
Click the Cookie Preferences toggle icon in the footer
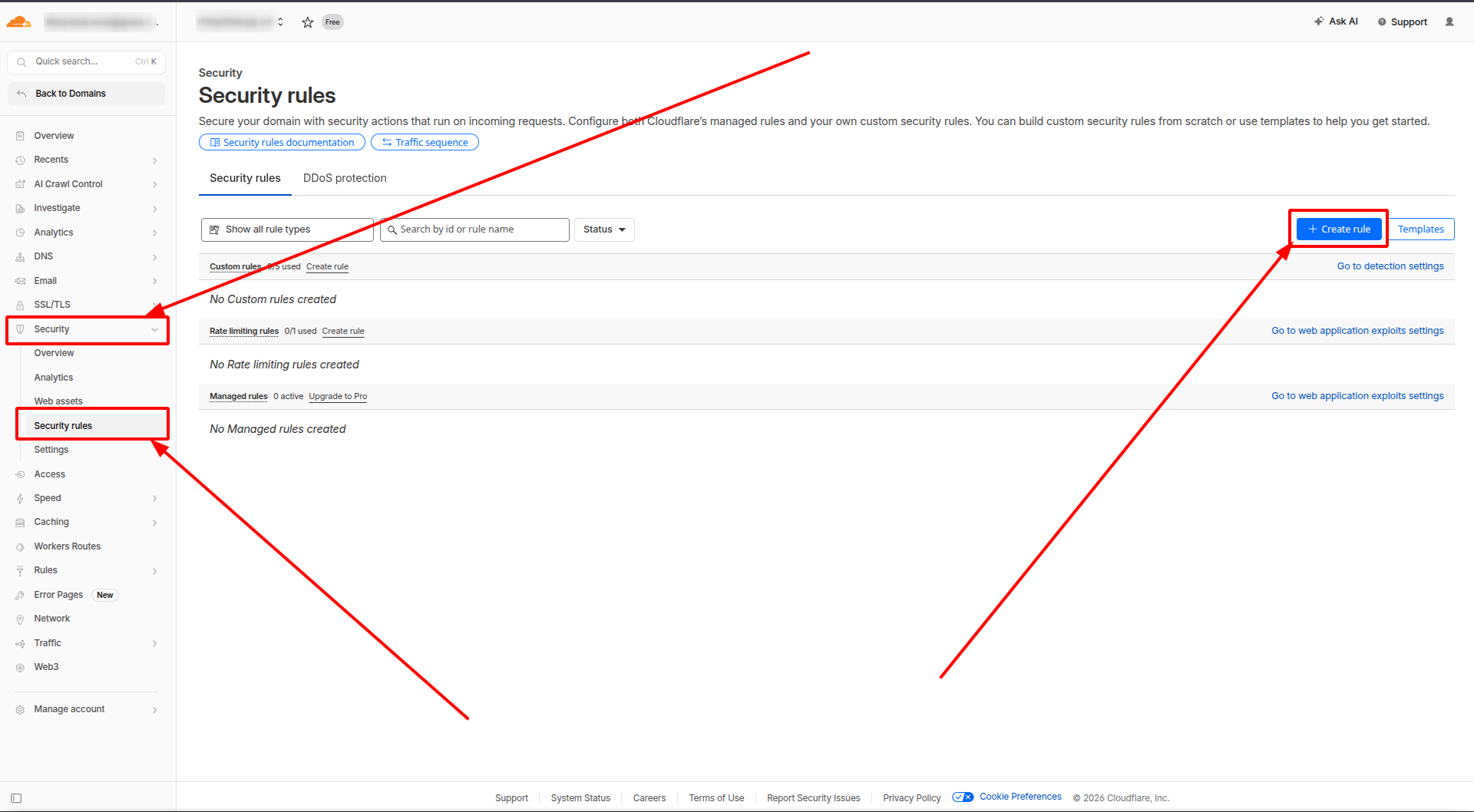(963, 797)
